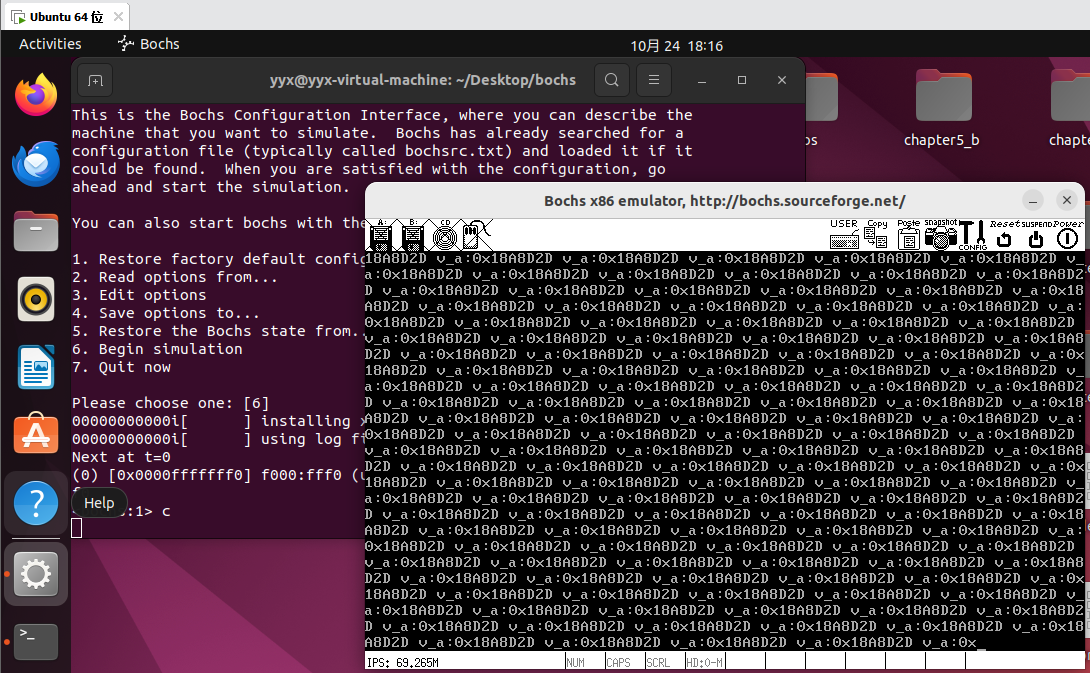The width and height of the screenshot is (1090, 673).
Task: Open Ubuntu Software from the dock
Action: 36,435
